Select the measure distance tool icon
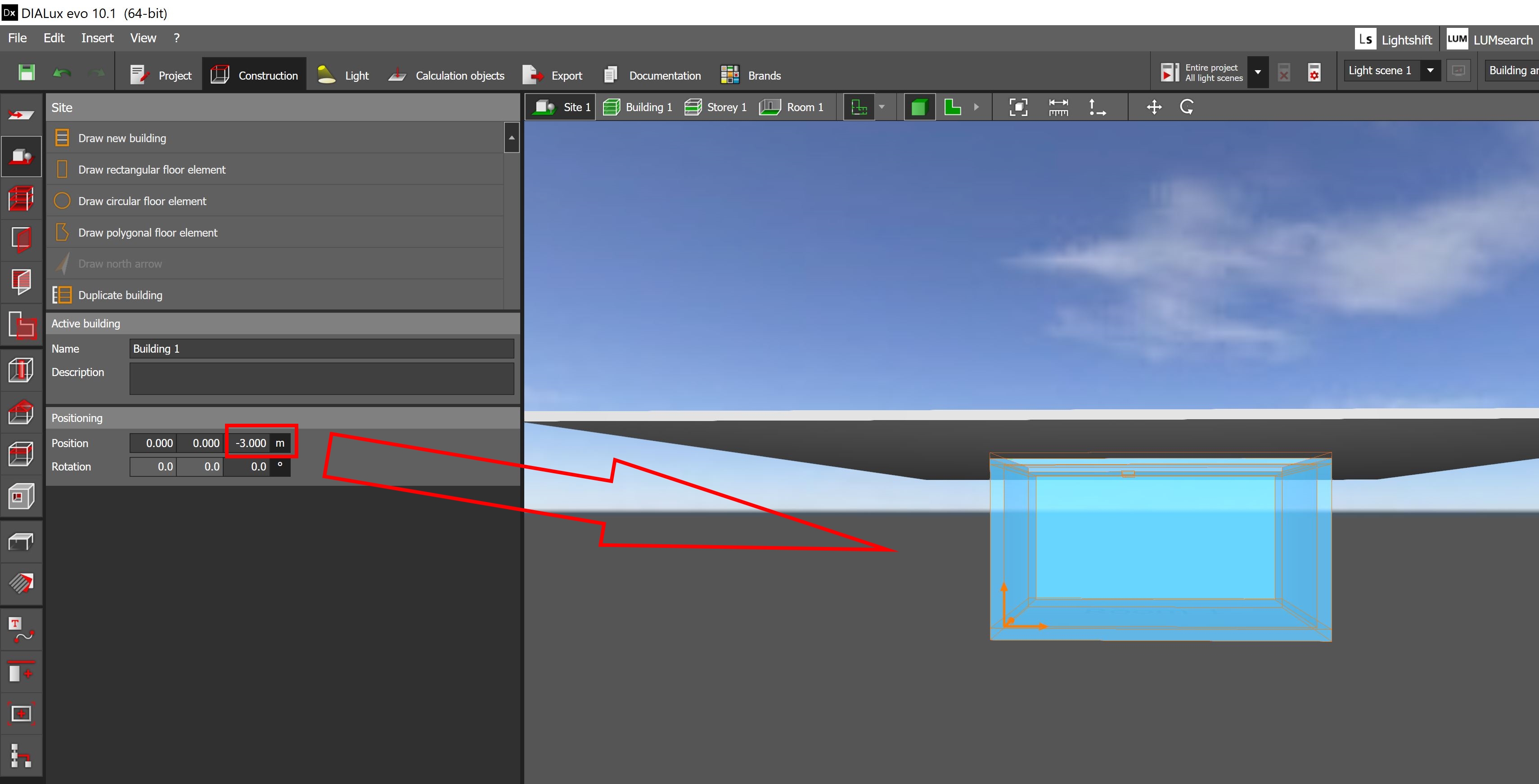This screenshot has height=784, width=1539. (1058, 108)
